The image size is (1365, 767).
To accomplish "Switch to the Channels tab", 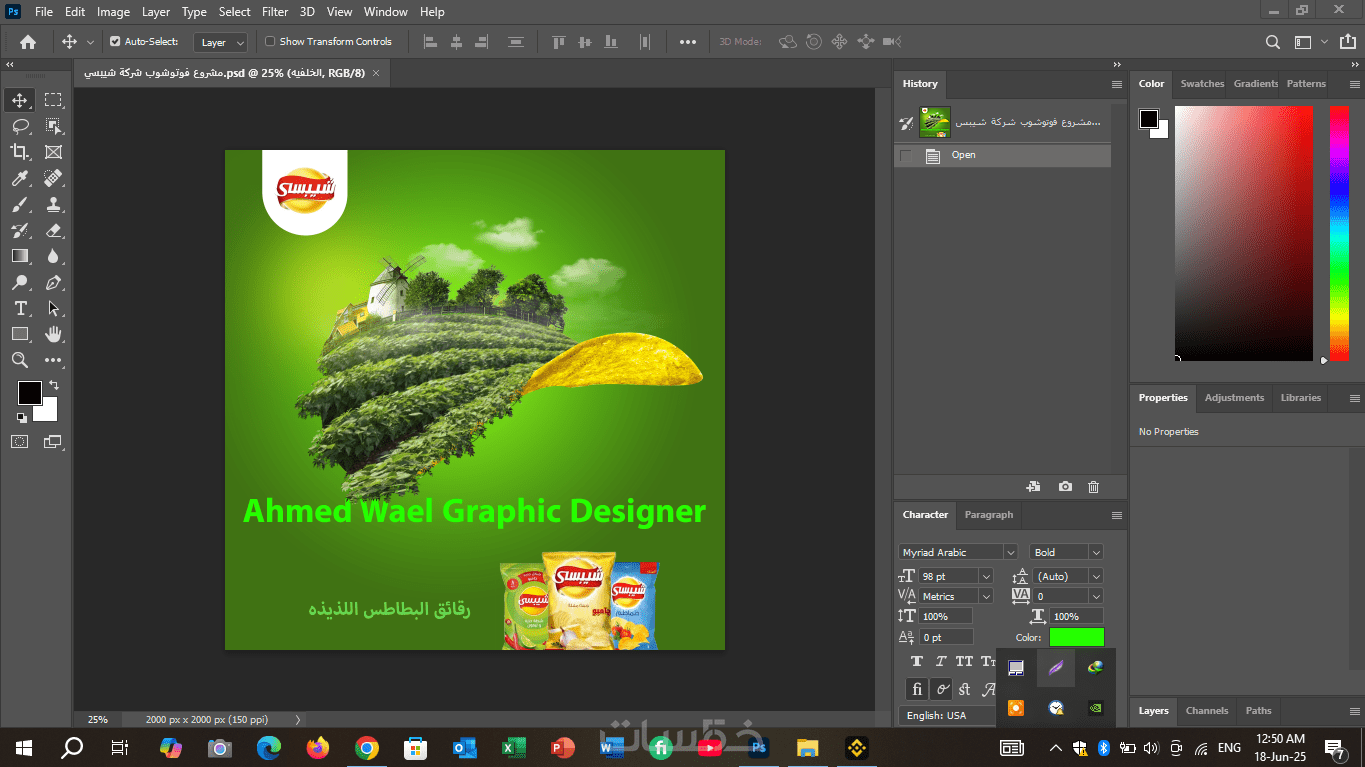I will point(1207,711).
